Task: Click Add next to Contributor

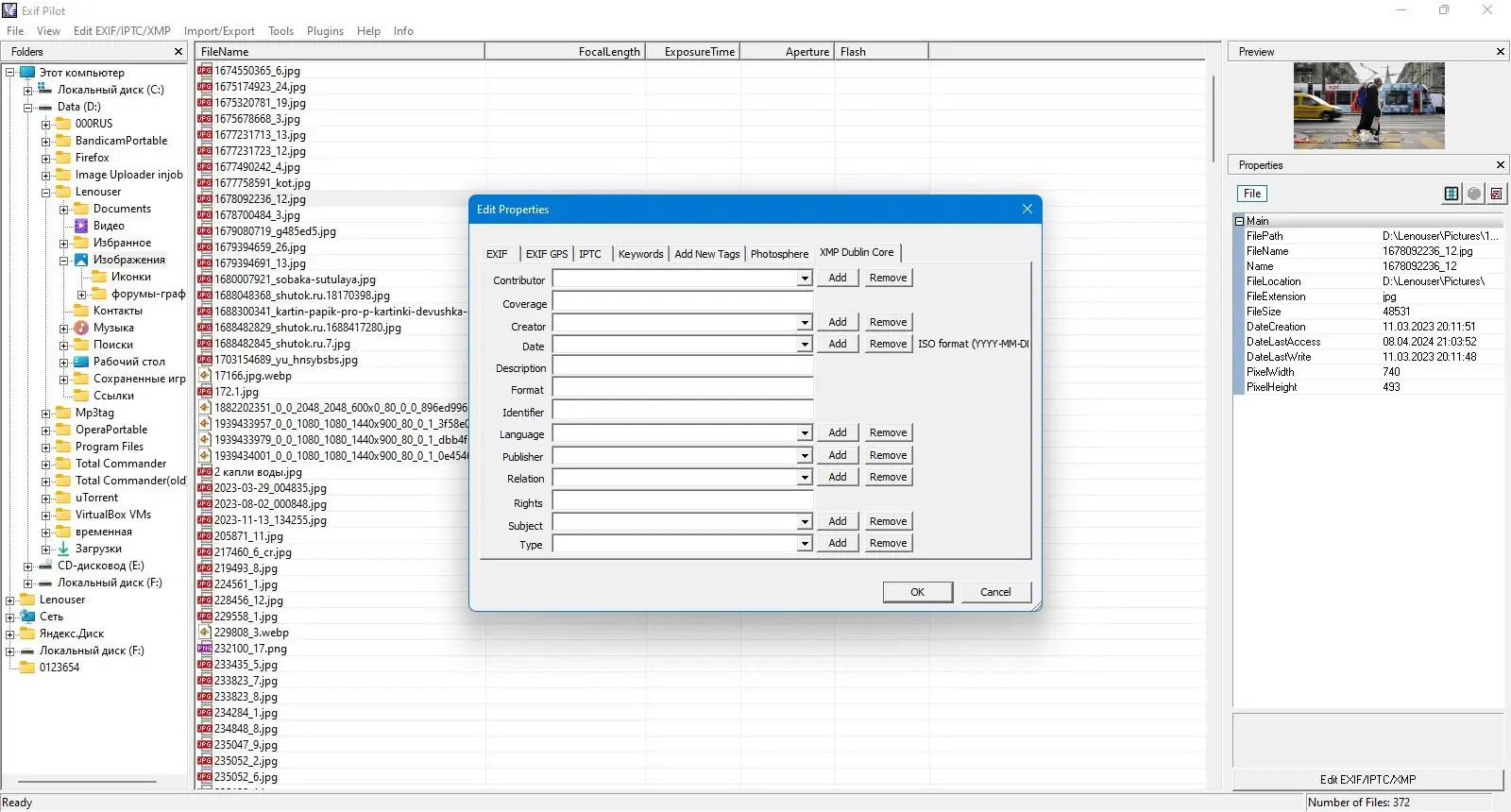Action: click(x=838, y=278)
